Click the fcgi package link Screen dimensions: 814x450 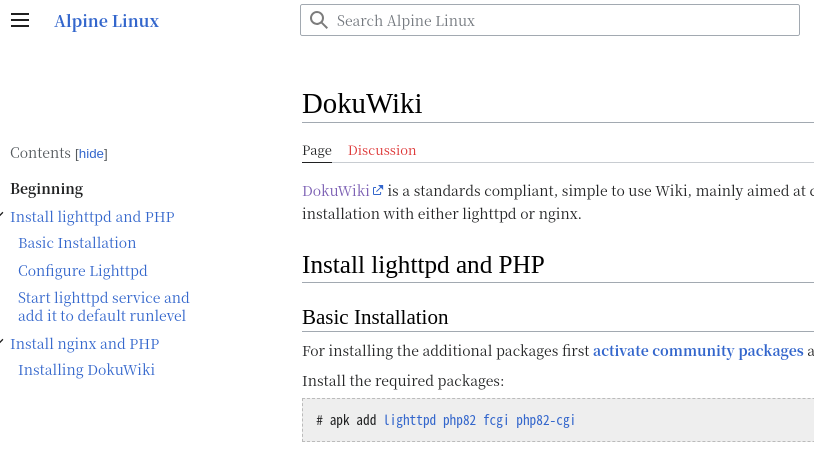(x=496, y=420)
